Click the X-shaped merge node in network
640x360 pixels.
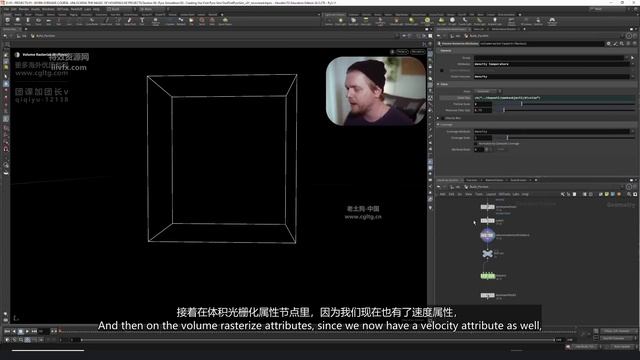click(487, 254)
